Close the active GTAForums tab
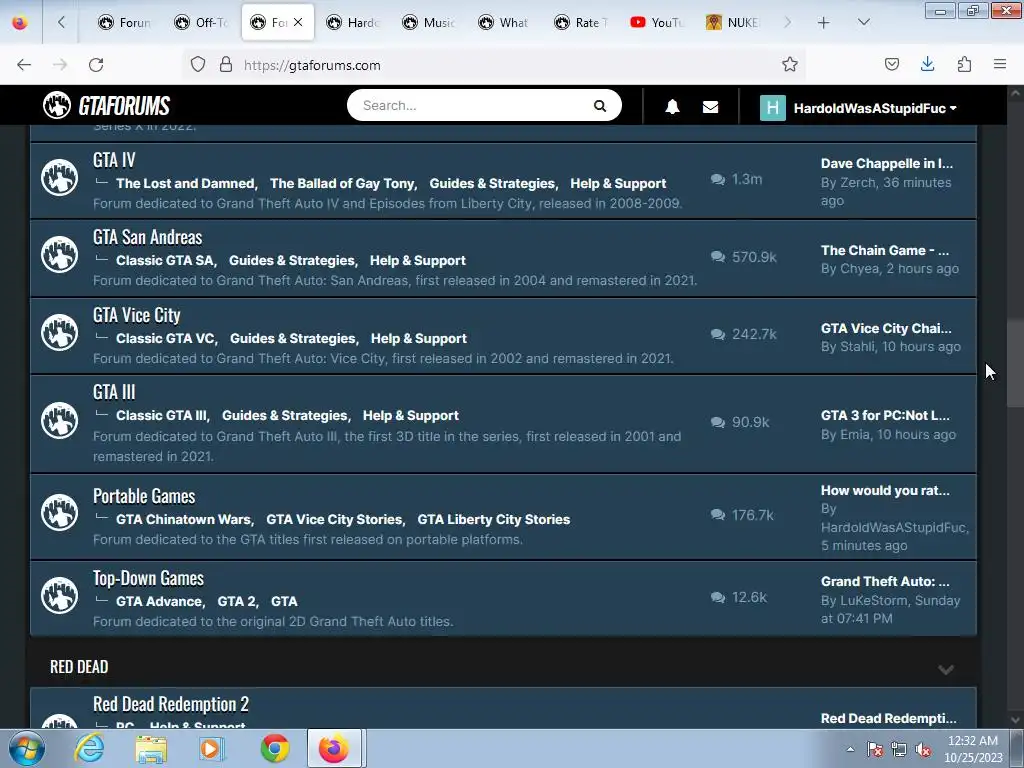 coord(298,22)
